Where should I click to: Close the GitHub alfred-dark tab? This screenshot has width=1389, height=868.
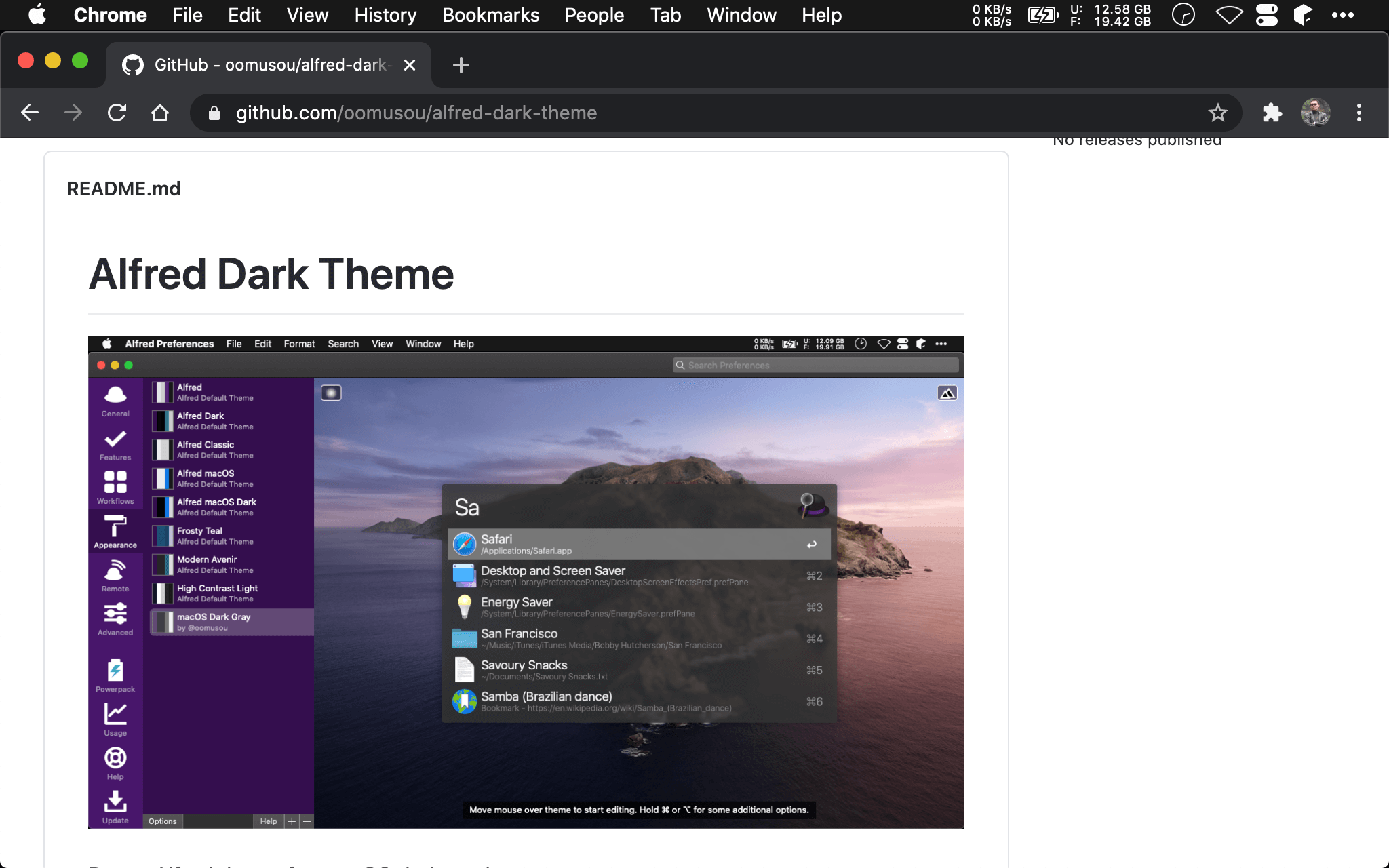pos(410,65)
